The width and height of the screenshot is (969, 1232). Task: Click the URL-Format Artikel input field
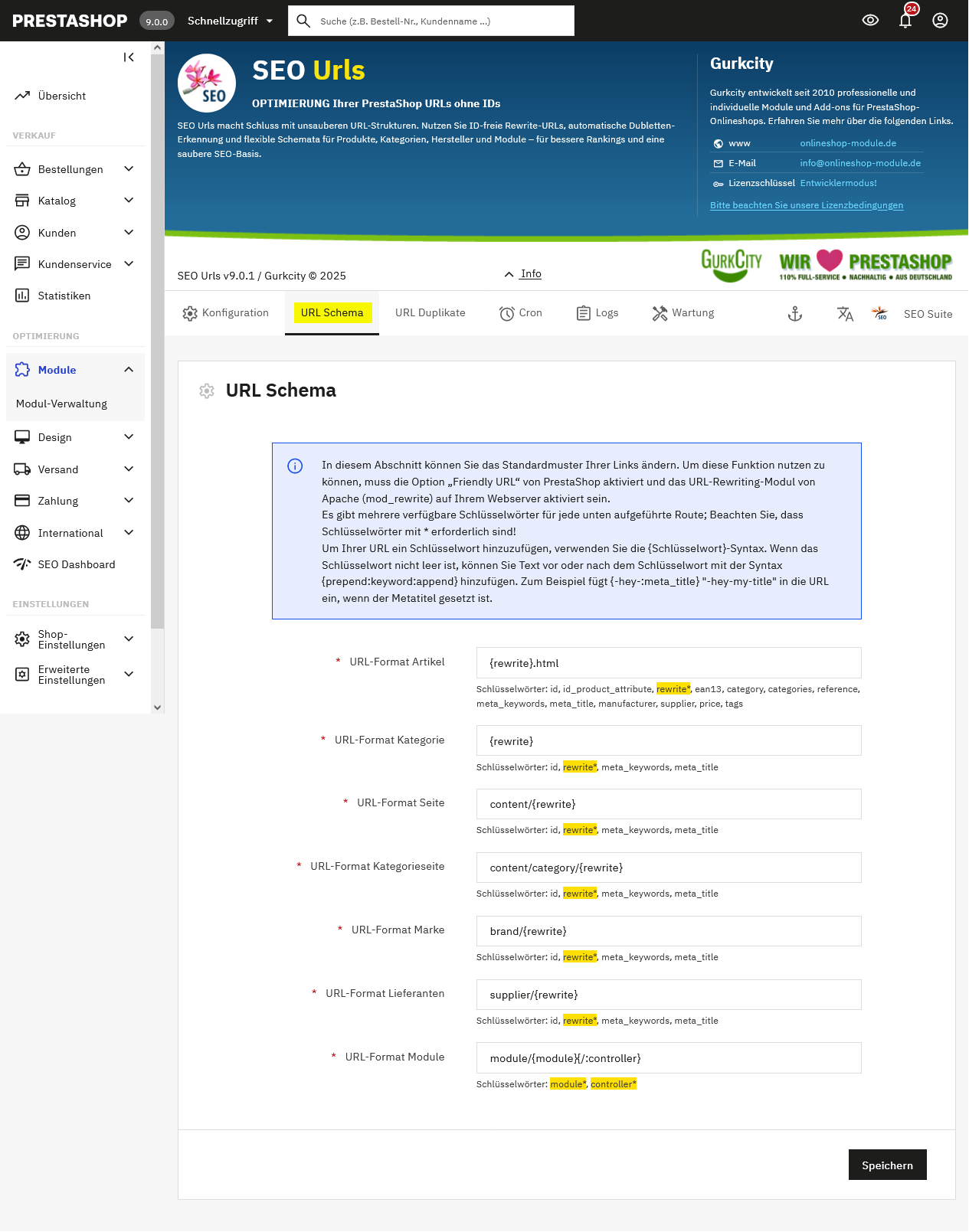tap(668, 663)
